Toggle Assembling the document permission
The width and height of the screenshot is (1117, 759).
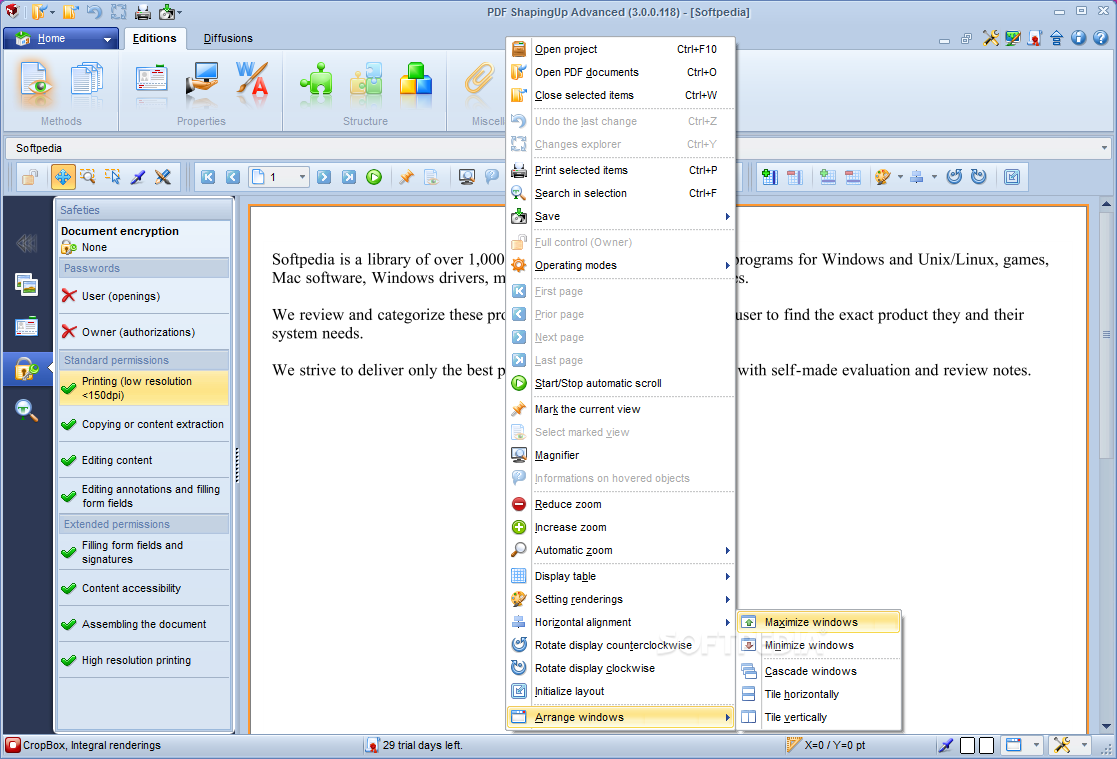click(144, 624)
